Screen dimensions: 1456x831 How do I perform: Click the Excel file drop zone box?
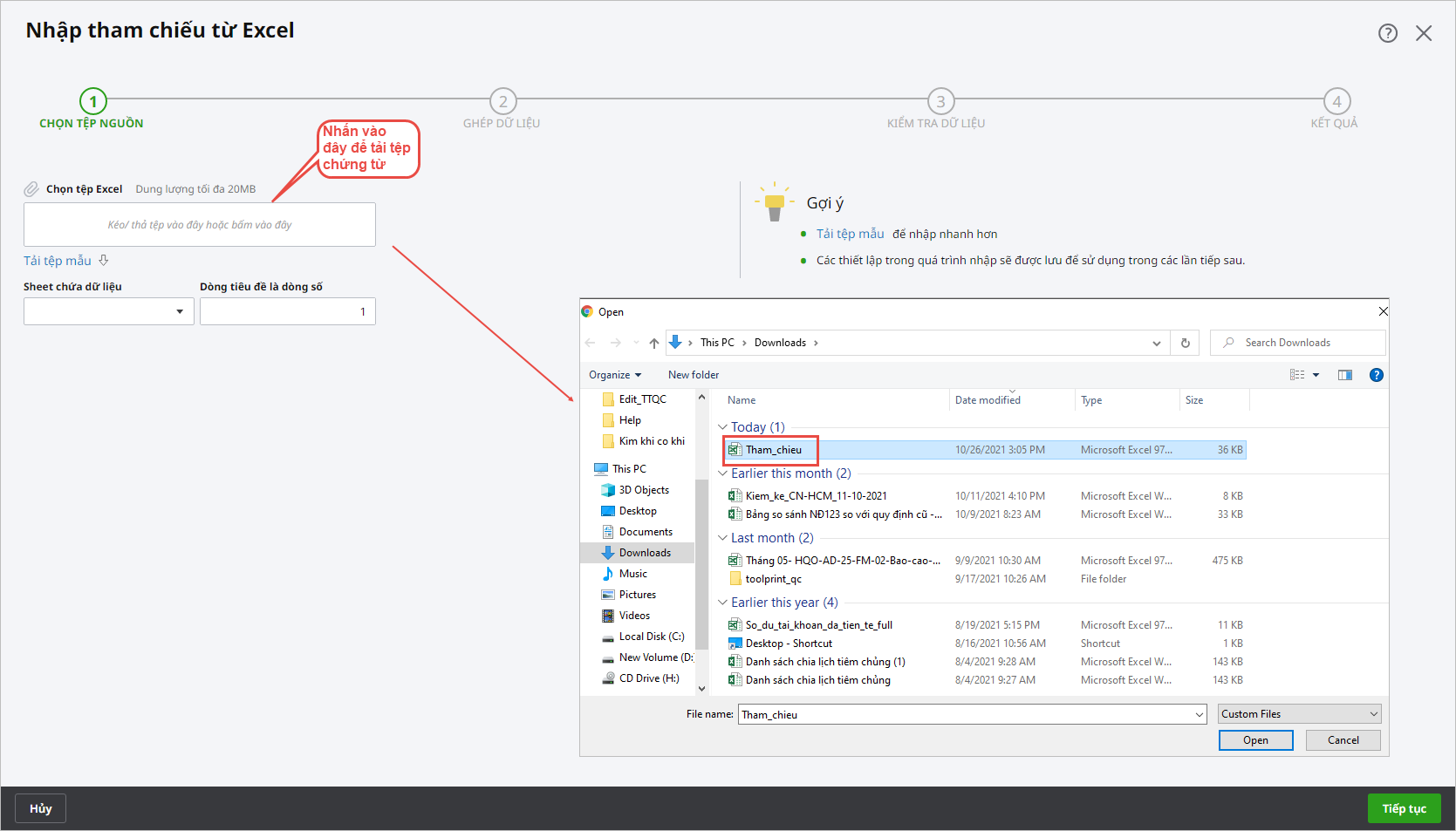pyautogui.click(x=200, y=225)
